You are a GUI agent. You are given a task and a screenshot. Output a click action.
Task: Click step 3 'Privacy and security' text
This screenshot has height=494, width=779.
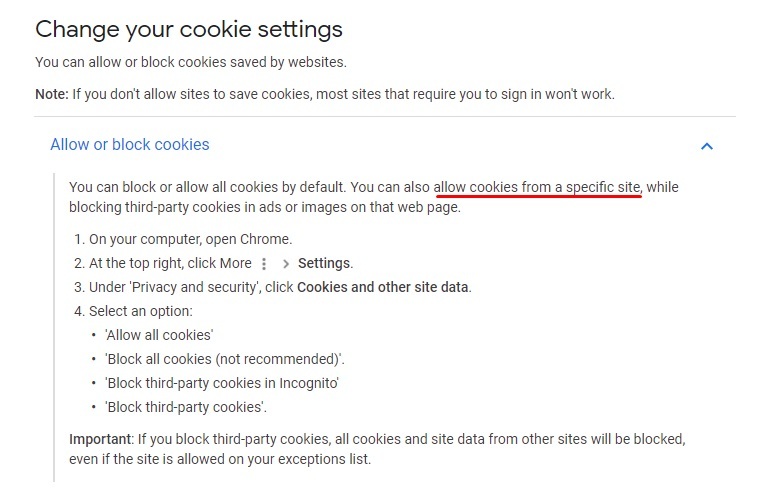[x=194, y=287]
